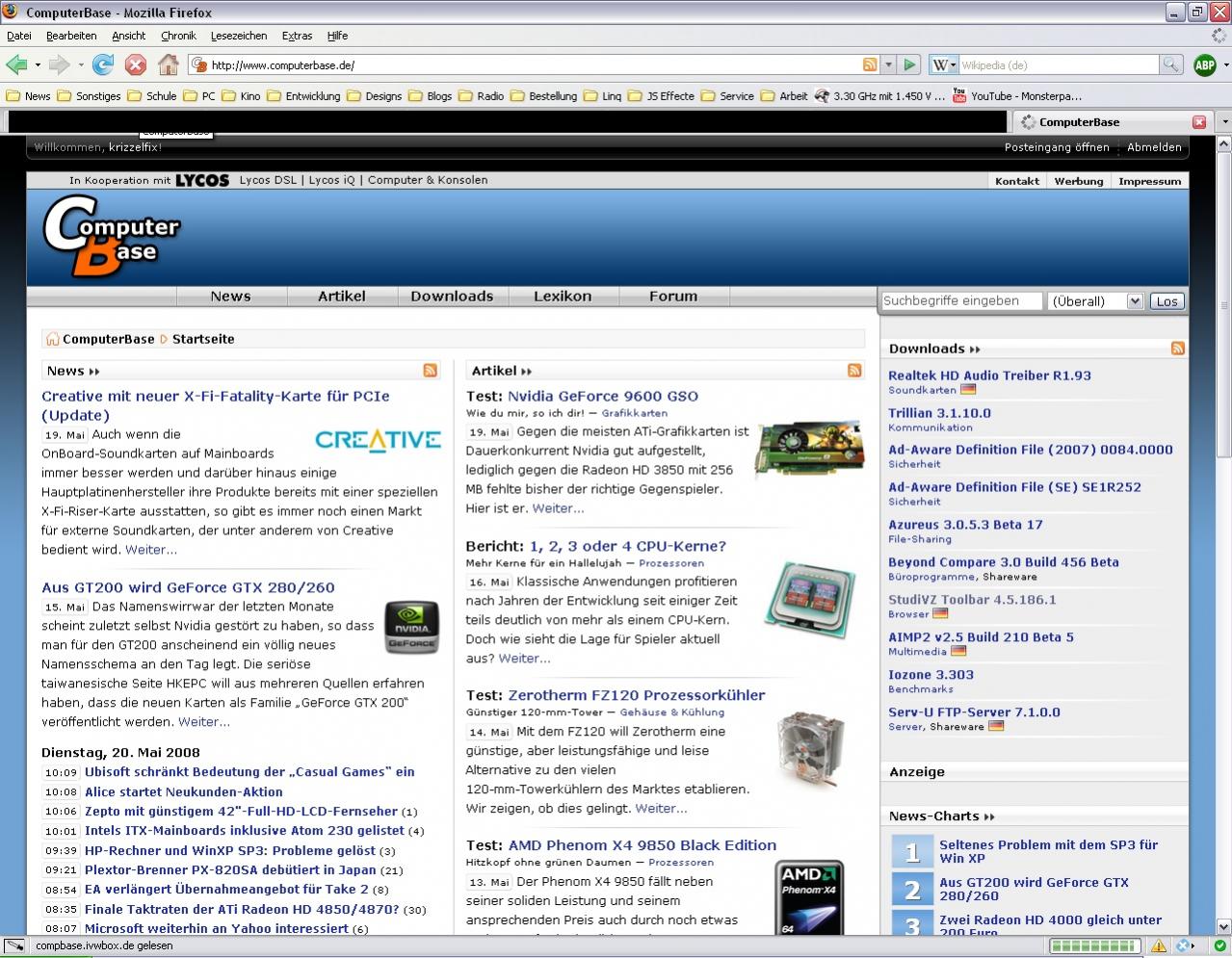Click in the Wikipedia (de) search box
The height and width of the screenshot is (958, 1232).
1058,65
